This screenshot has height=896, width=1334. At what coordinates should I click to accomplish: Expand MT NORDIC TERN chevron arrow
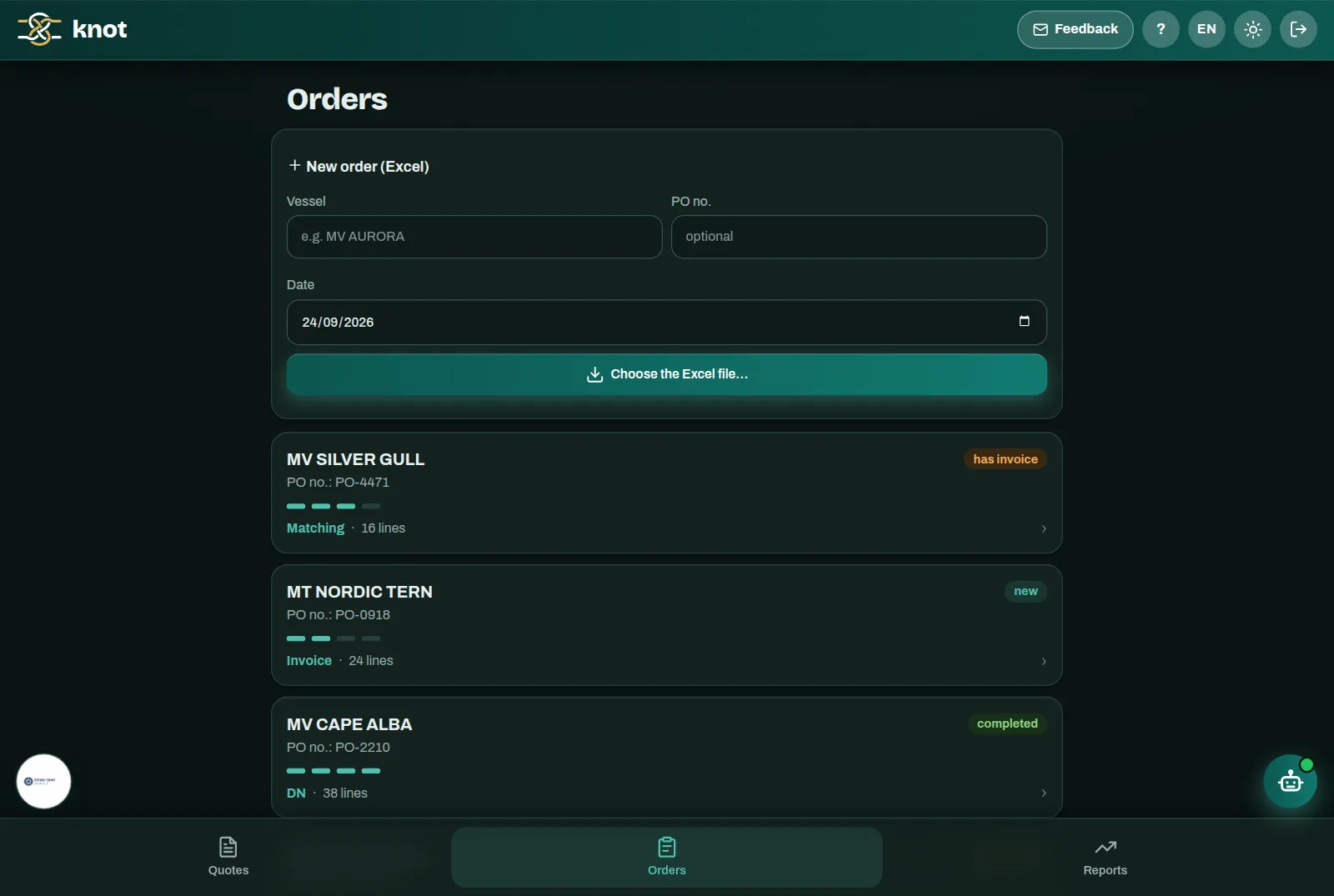coord(1044,661)
